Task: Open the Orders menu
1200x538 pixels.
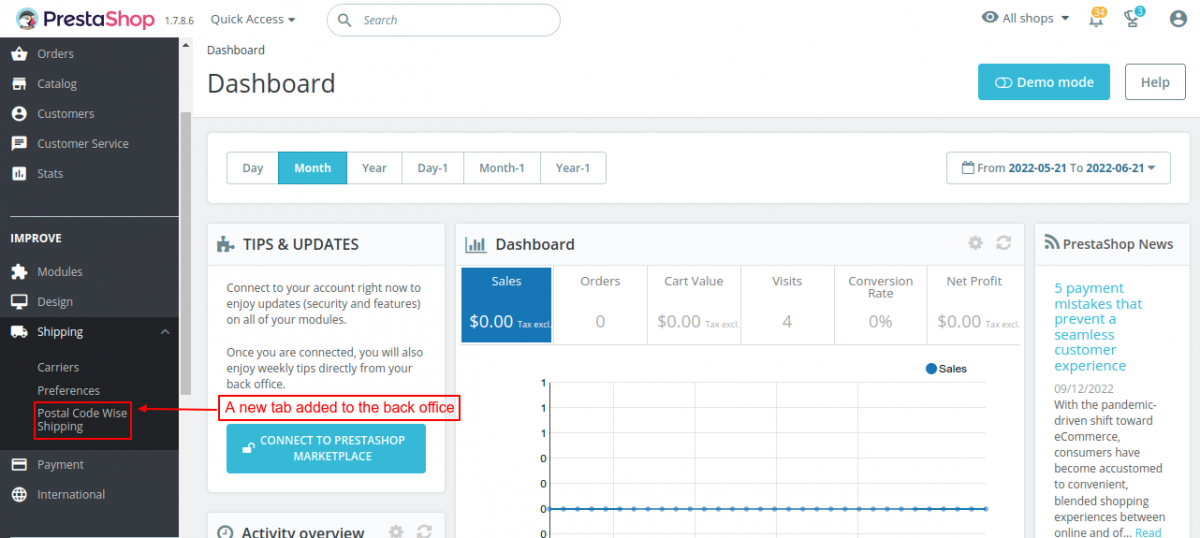Action: (x=89, y=54)
